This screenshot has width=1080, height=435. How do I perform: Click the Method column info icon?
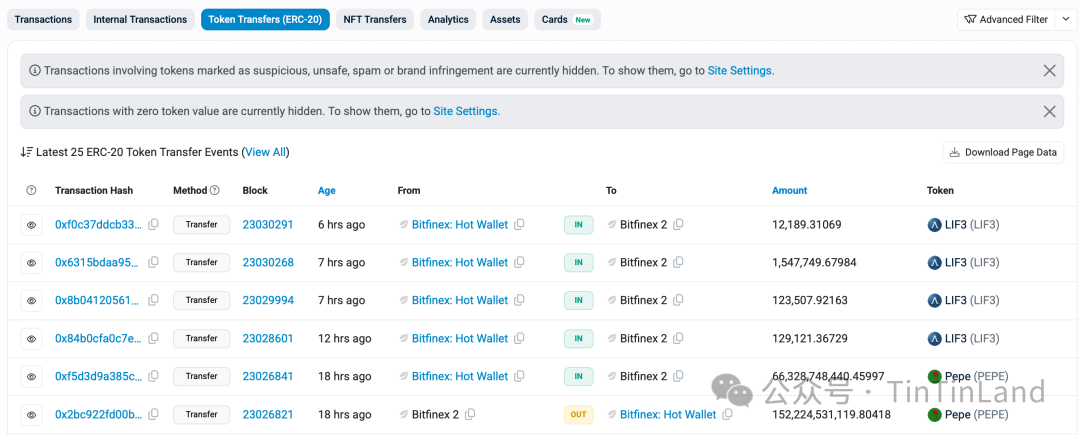(x=215, y=191)
